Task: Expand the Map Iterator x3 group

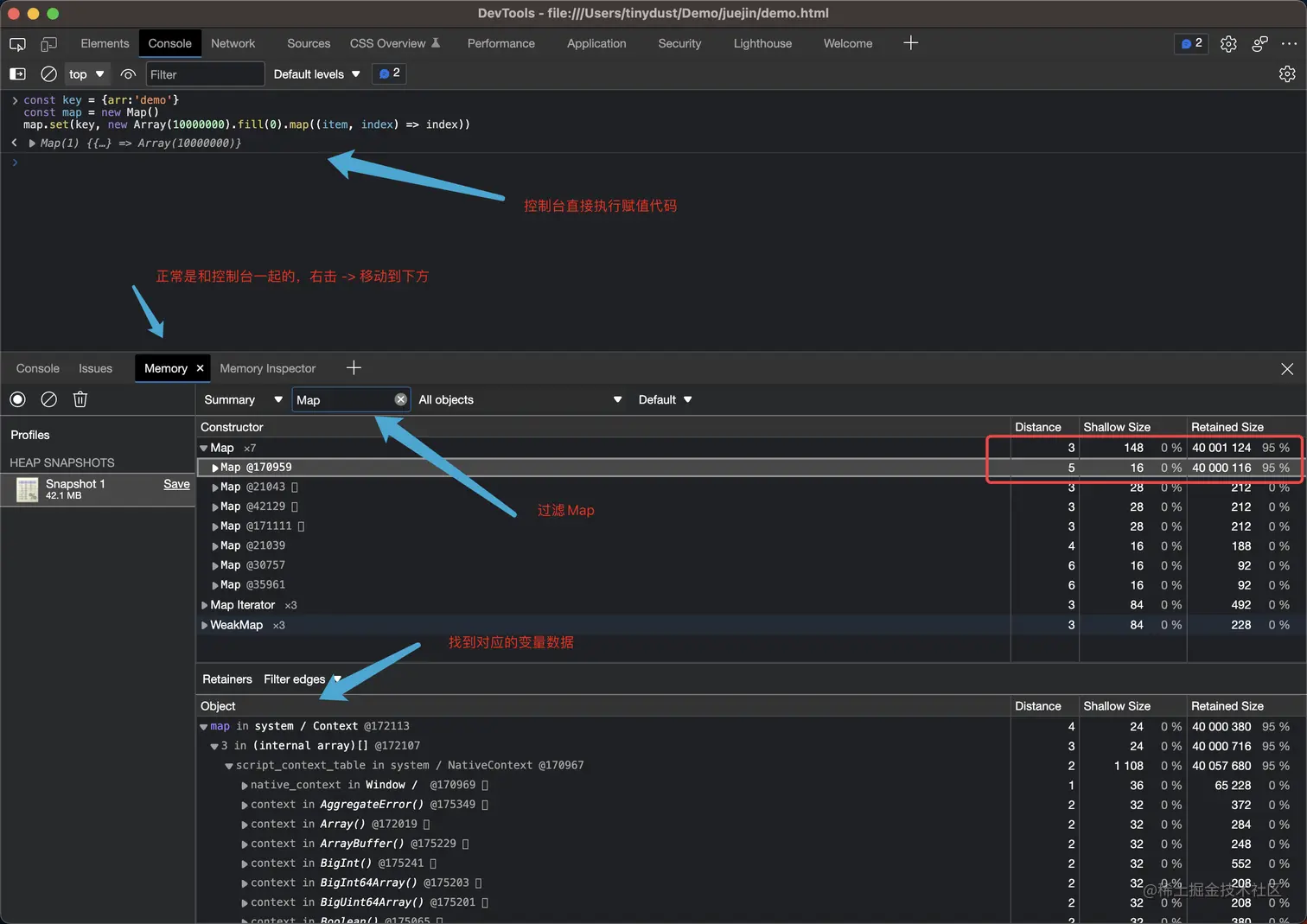Action: 205,605
